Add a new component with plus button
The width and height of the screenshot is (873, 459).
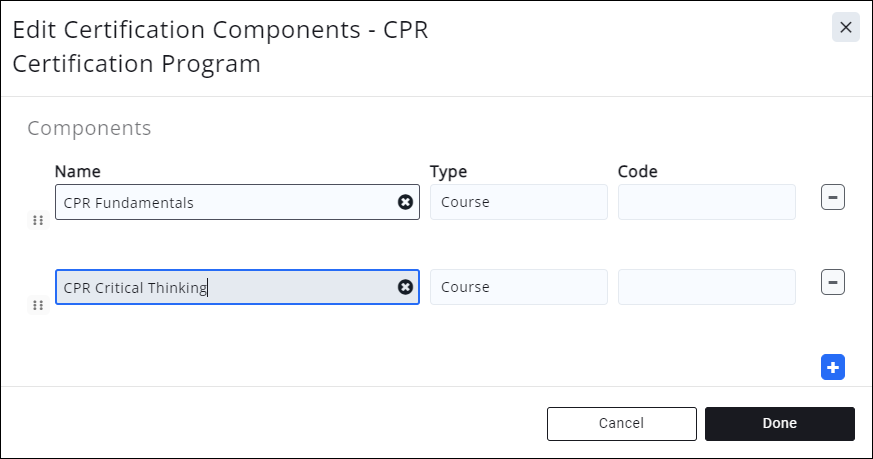pos(833,367)
